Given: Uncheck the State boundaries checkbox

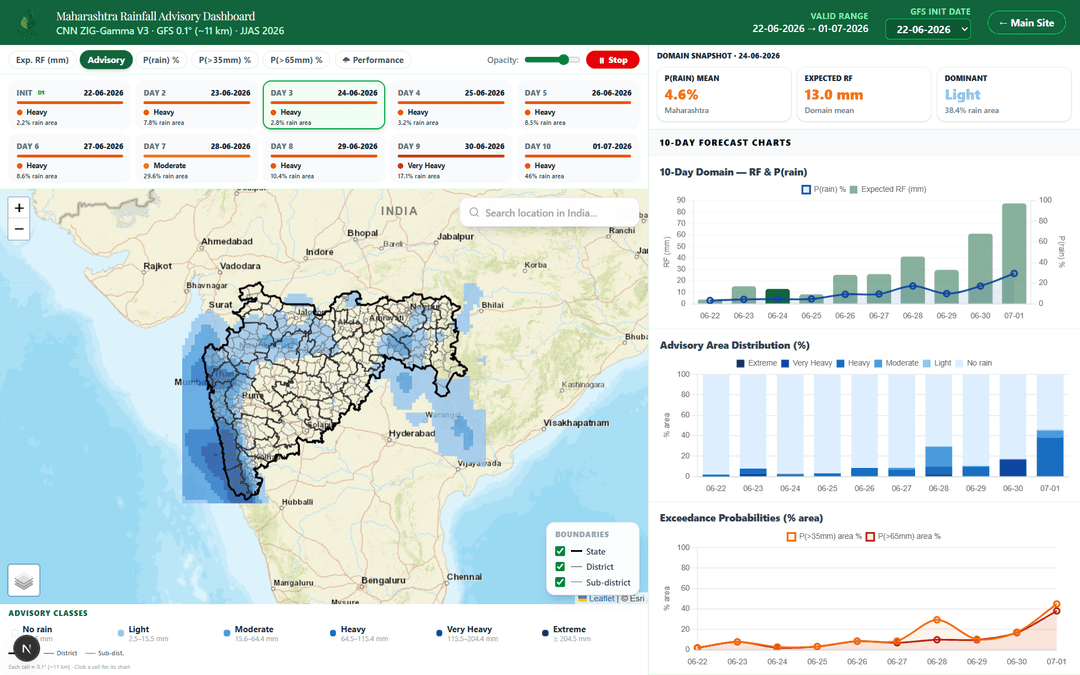Looking at the screenshot, I should [x=560, y=551].
